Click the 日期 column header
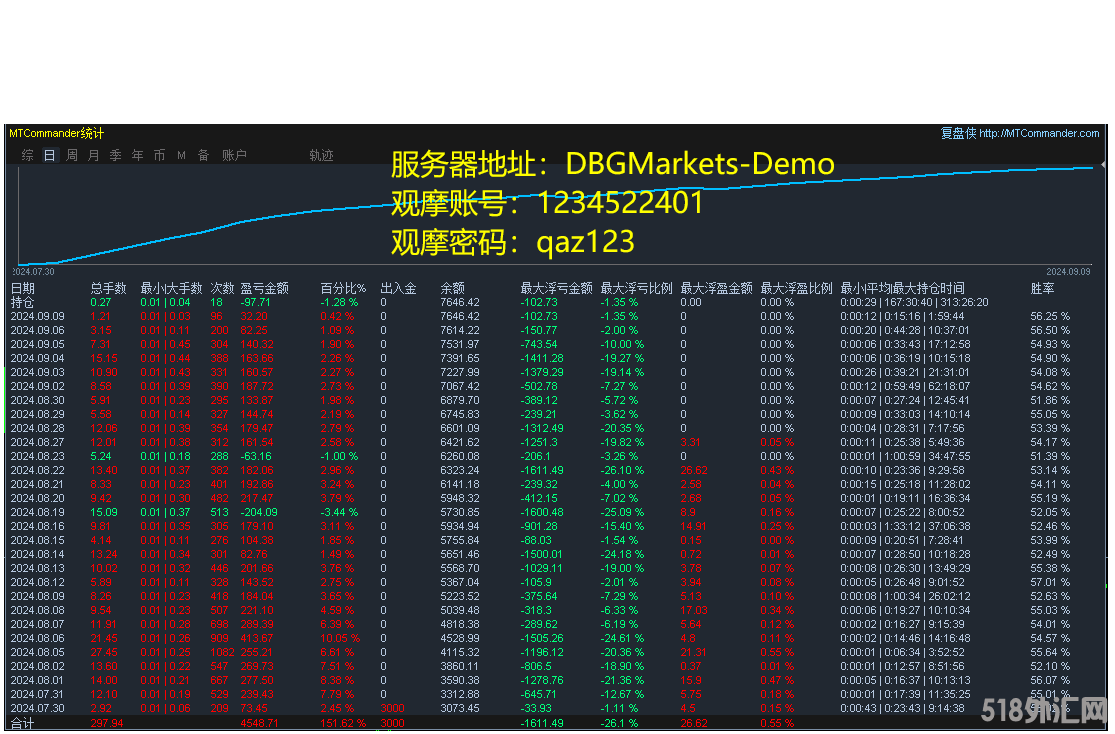This screenshot has width=1115, height=734. pos(22,288)
